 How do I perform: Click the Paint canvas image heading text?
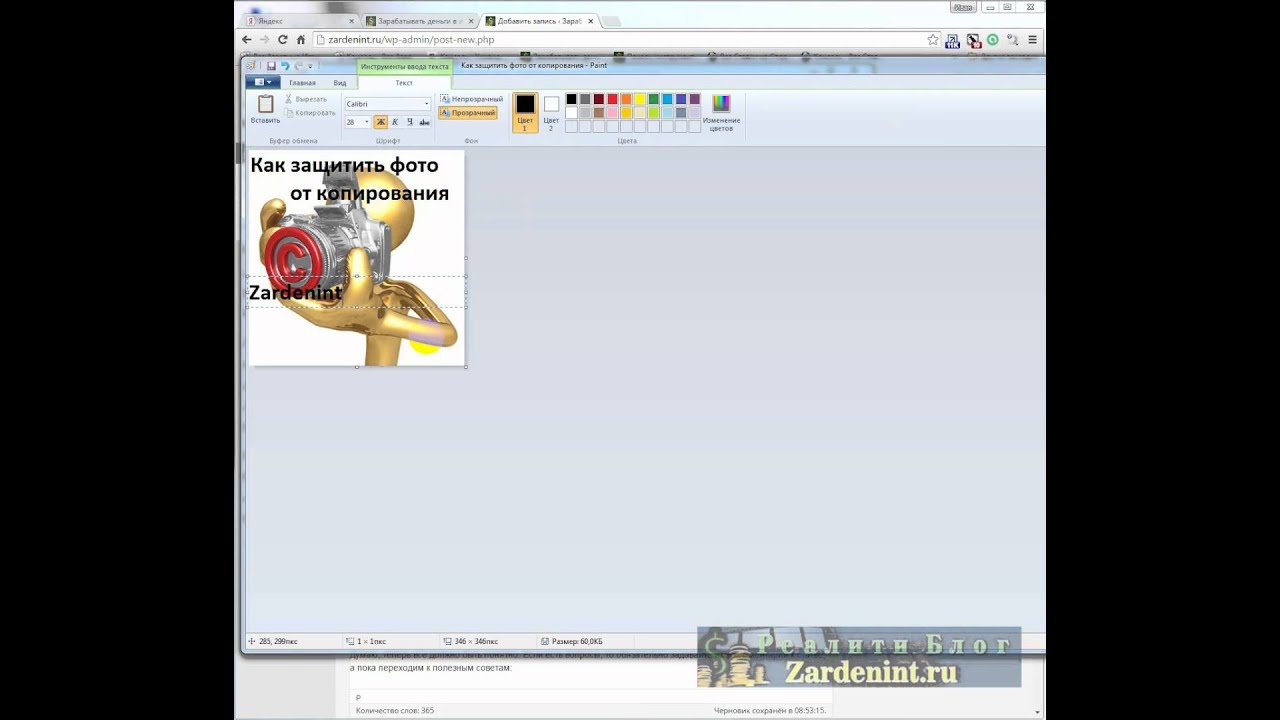[x=349, y=179]
